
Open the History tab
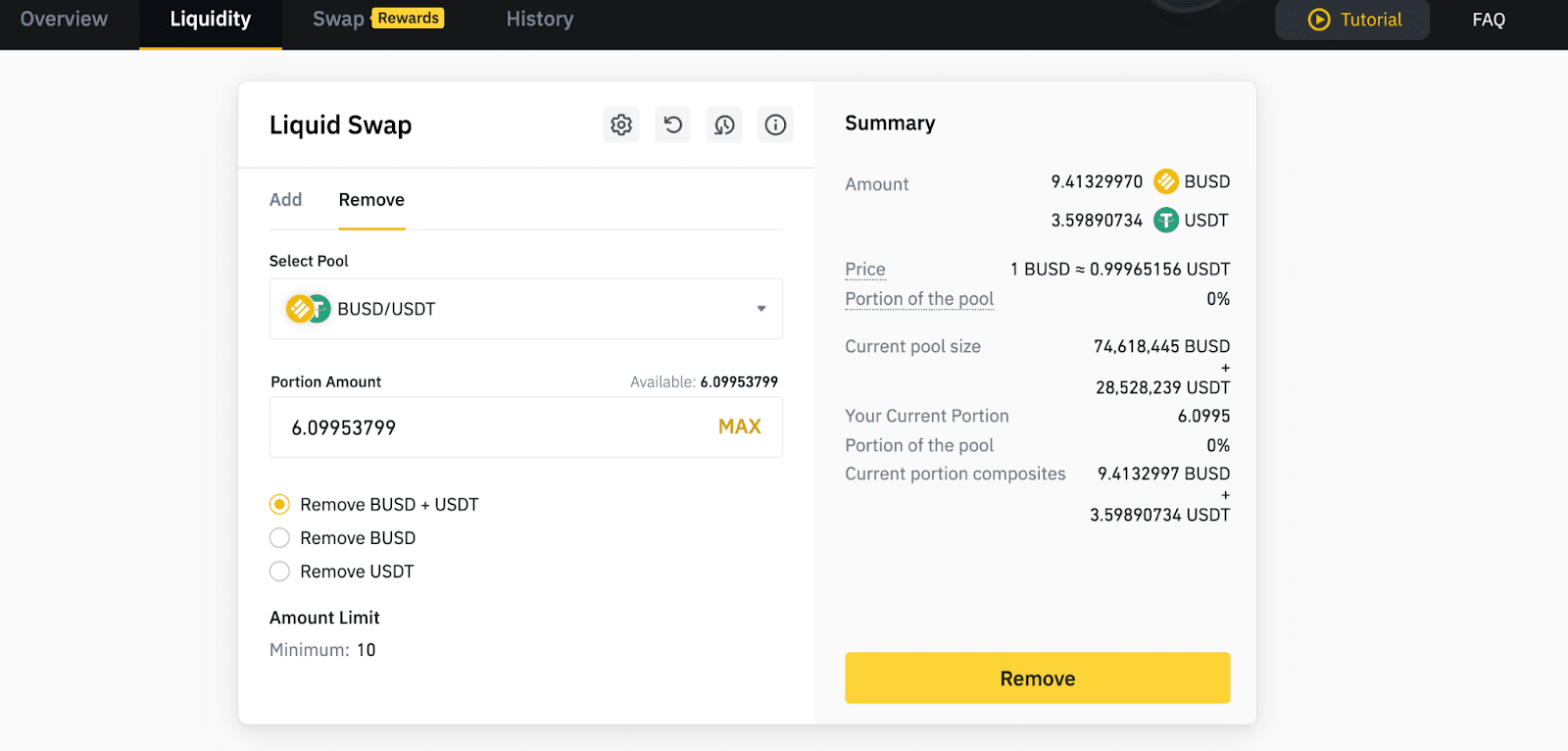point(540,19)
